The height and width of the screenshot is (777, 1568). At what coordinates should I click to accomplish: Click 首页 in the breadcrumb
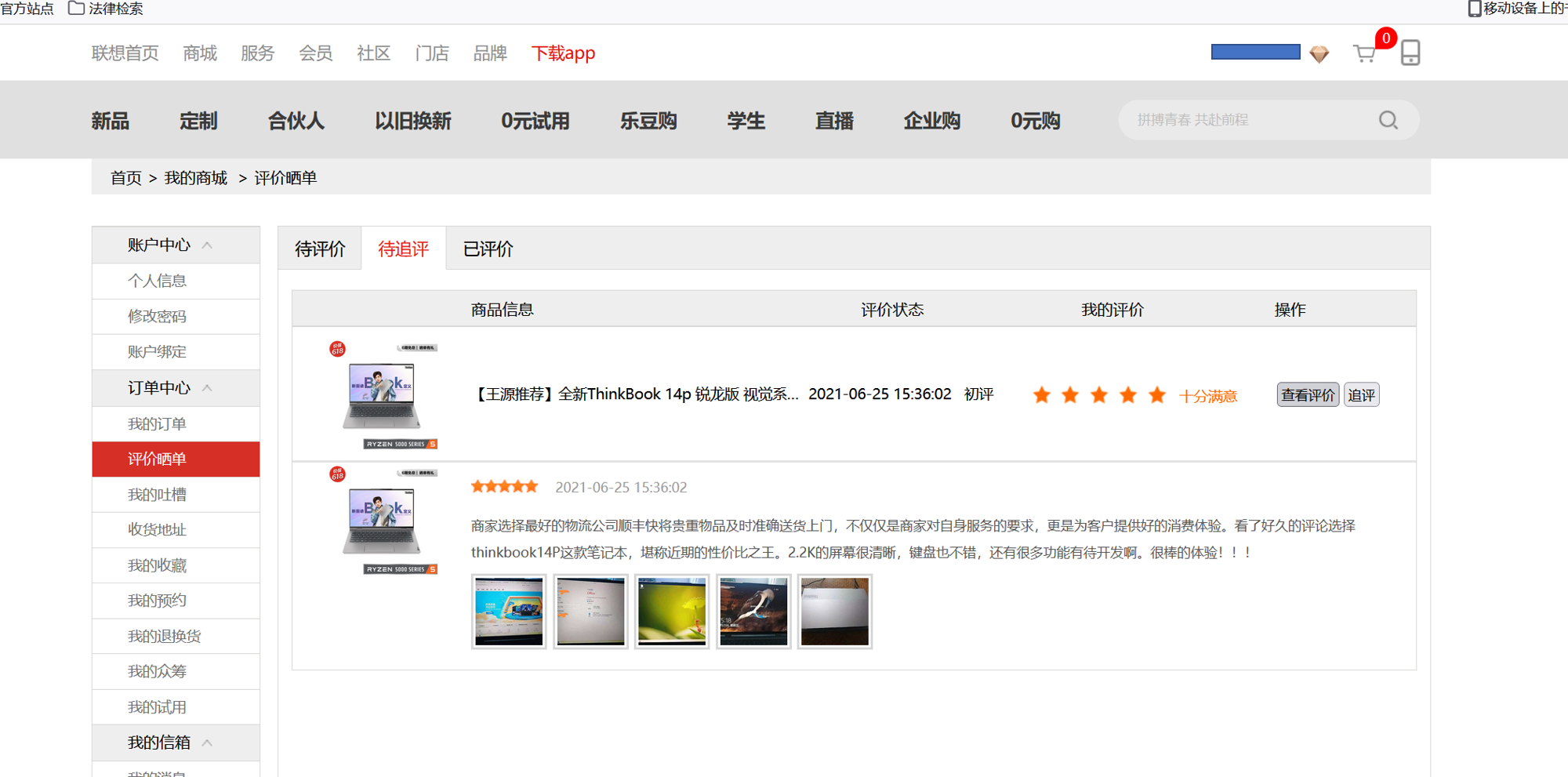(x=126, y=178)
